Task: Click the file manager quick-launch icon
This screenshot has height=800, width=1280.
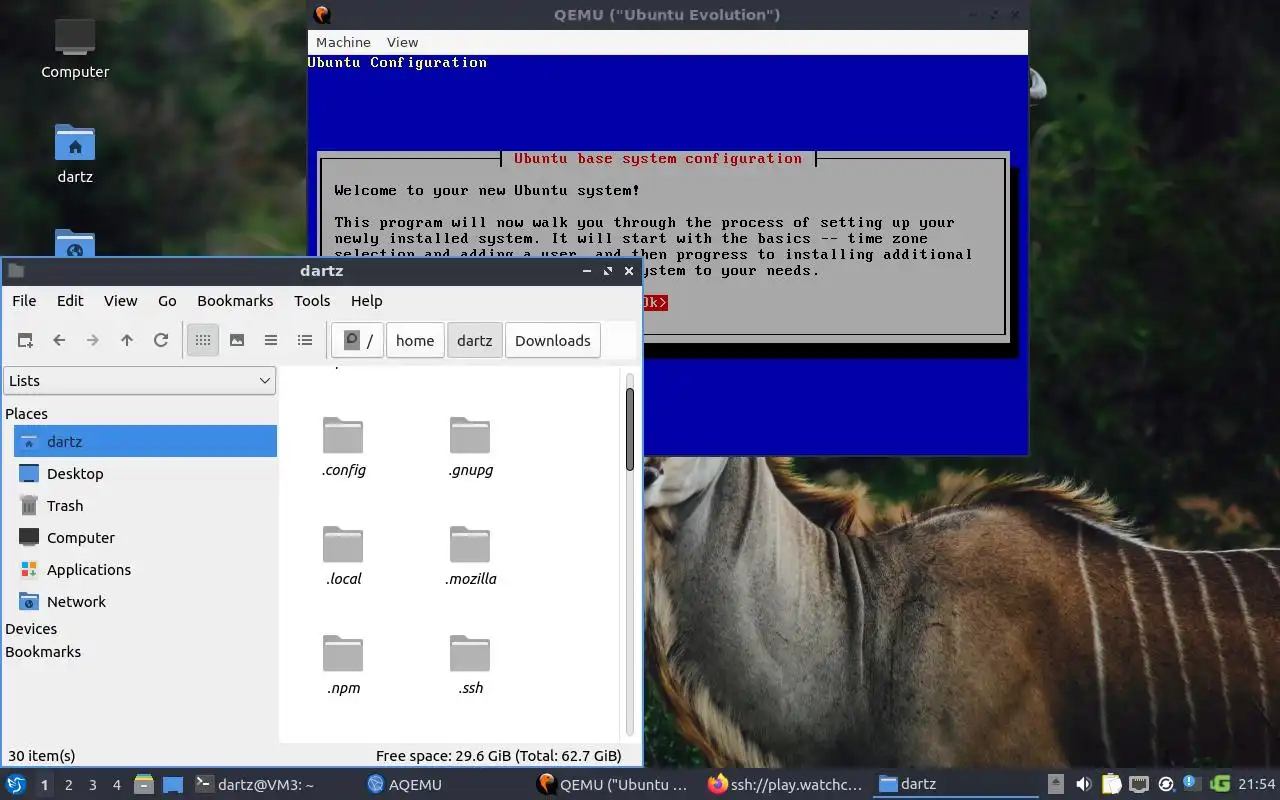Action: pos(144,785)
